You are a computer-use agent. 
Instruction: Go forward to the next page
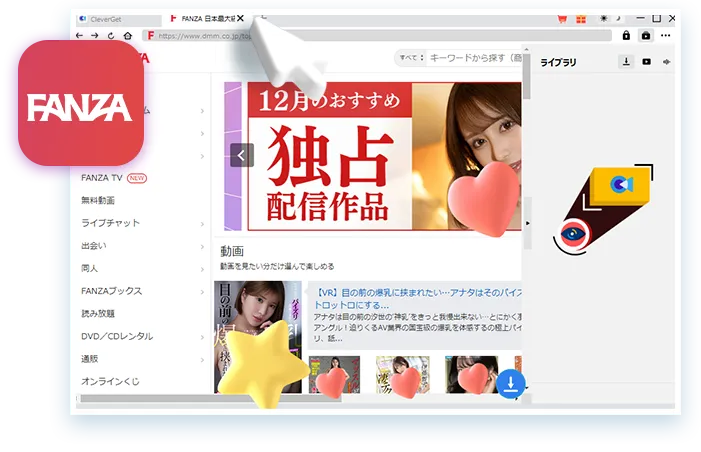click(x=95, y=35)
